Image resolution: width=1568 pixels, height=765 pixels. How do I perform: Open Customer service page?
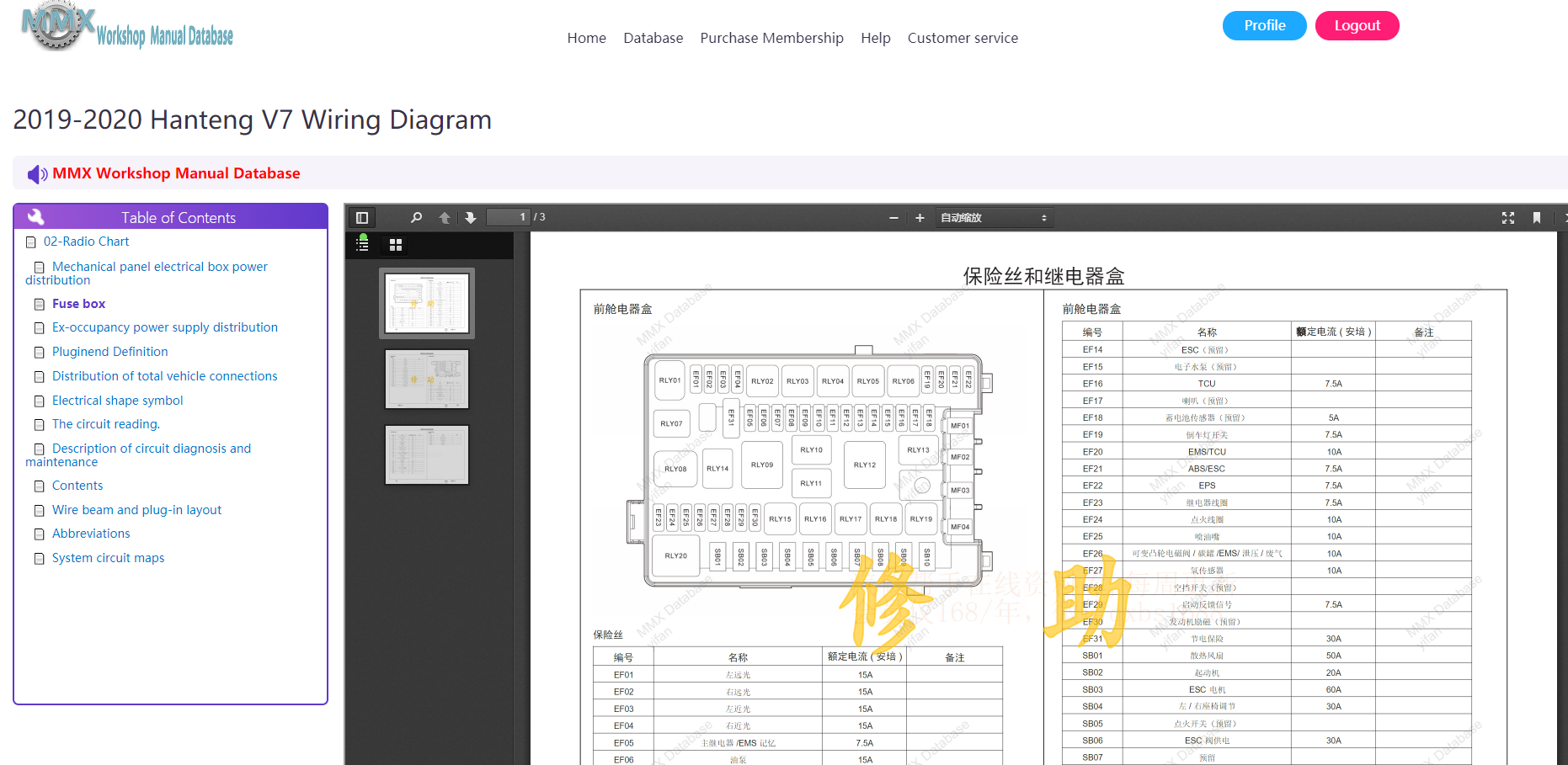(963, 38)
